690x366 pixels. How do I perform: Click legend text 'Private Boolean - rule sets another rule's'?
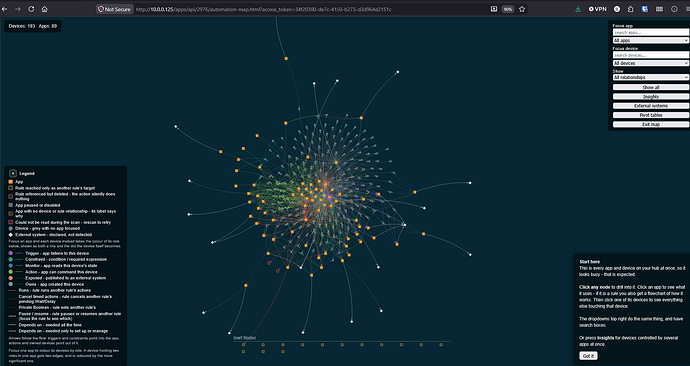pyautogui.click(x=57, y=307)
